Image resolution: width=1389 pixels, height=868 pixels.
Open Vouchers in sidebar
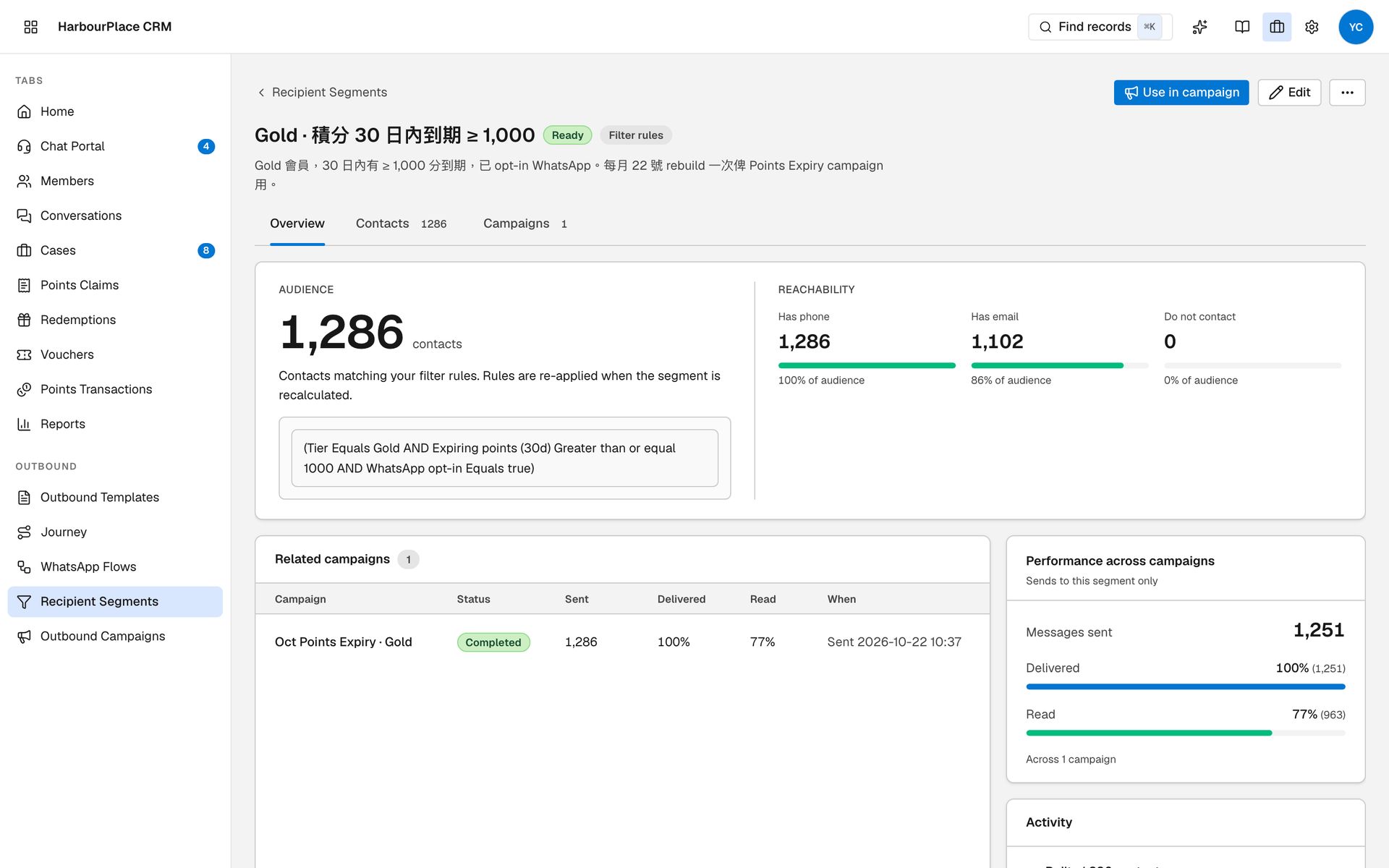115,354
